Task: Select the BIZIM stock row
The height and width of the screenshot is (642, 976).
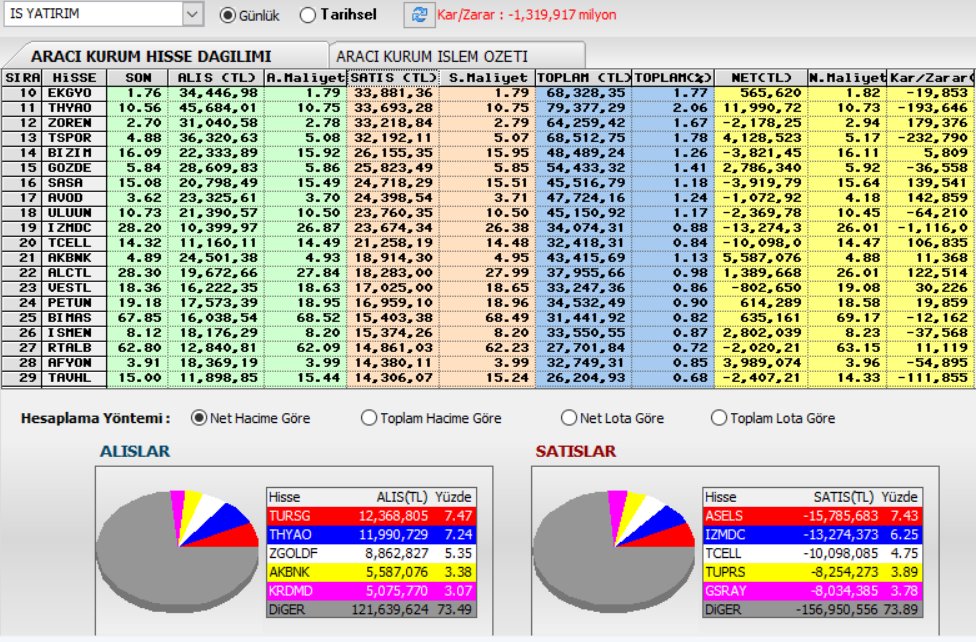Action: pyautogui.click(x=488, y=153)
